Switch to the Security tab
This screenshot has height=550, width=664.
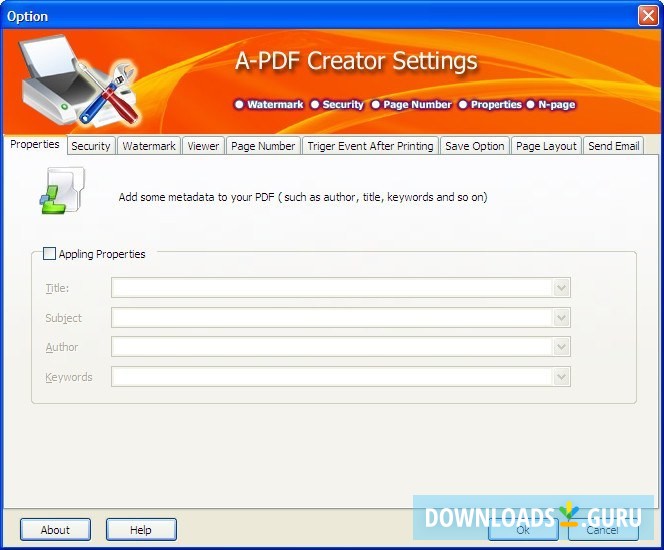[x=91, y=146]
